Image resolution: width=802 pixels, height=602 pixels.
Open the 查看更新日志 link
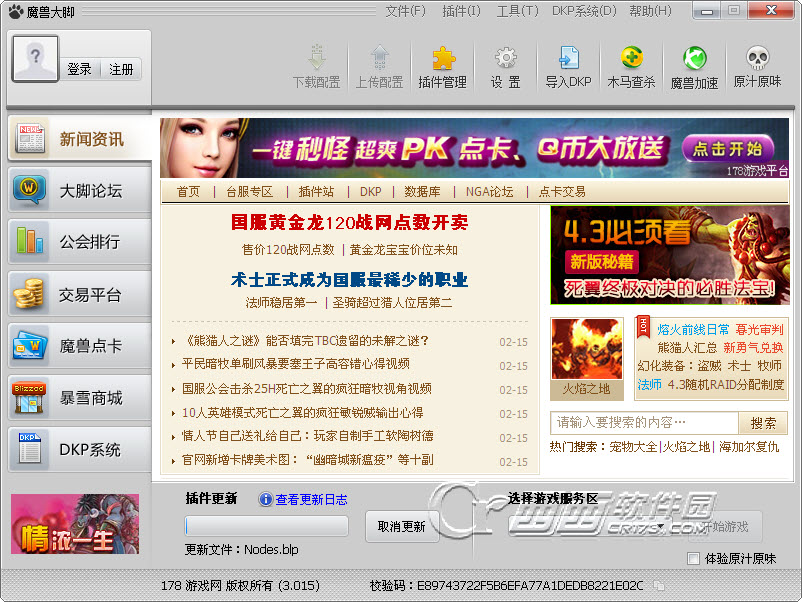(x=311, y=500)
